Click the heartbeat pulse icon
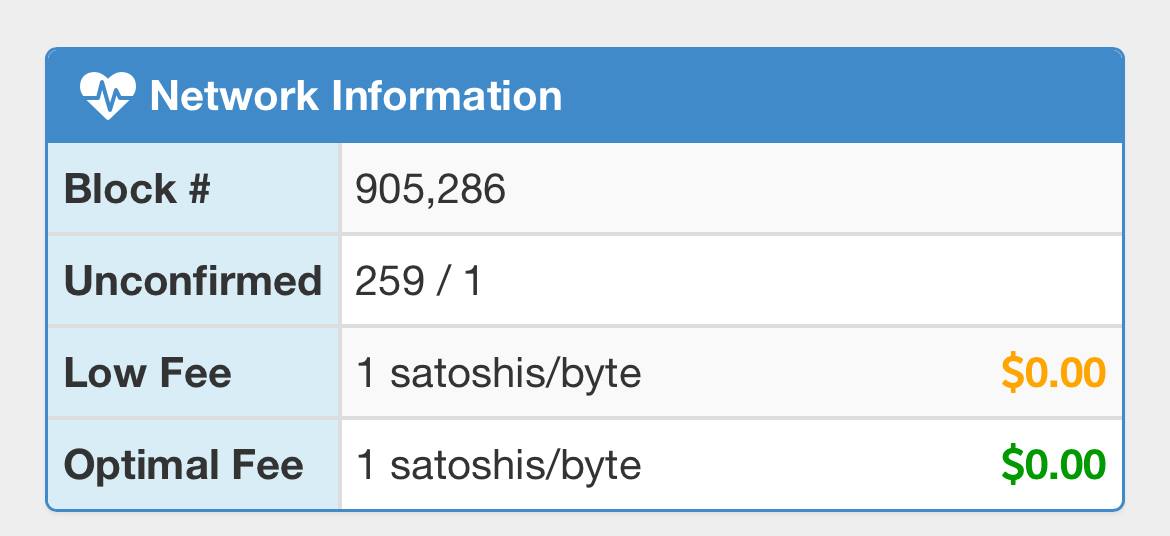 (x=106, y=96)
